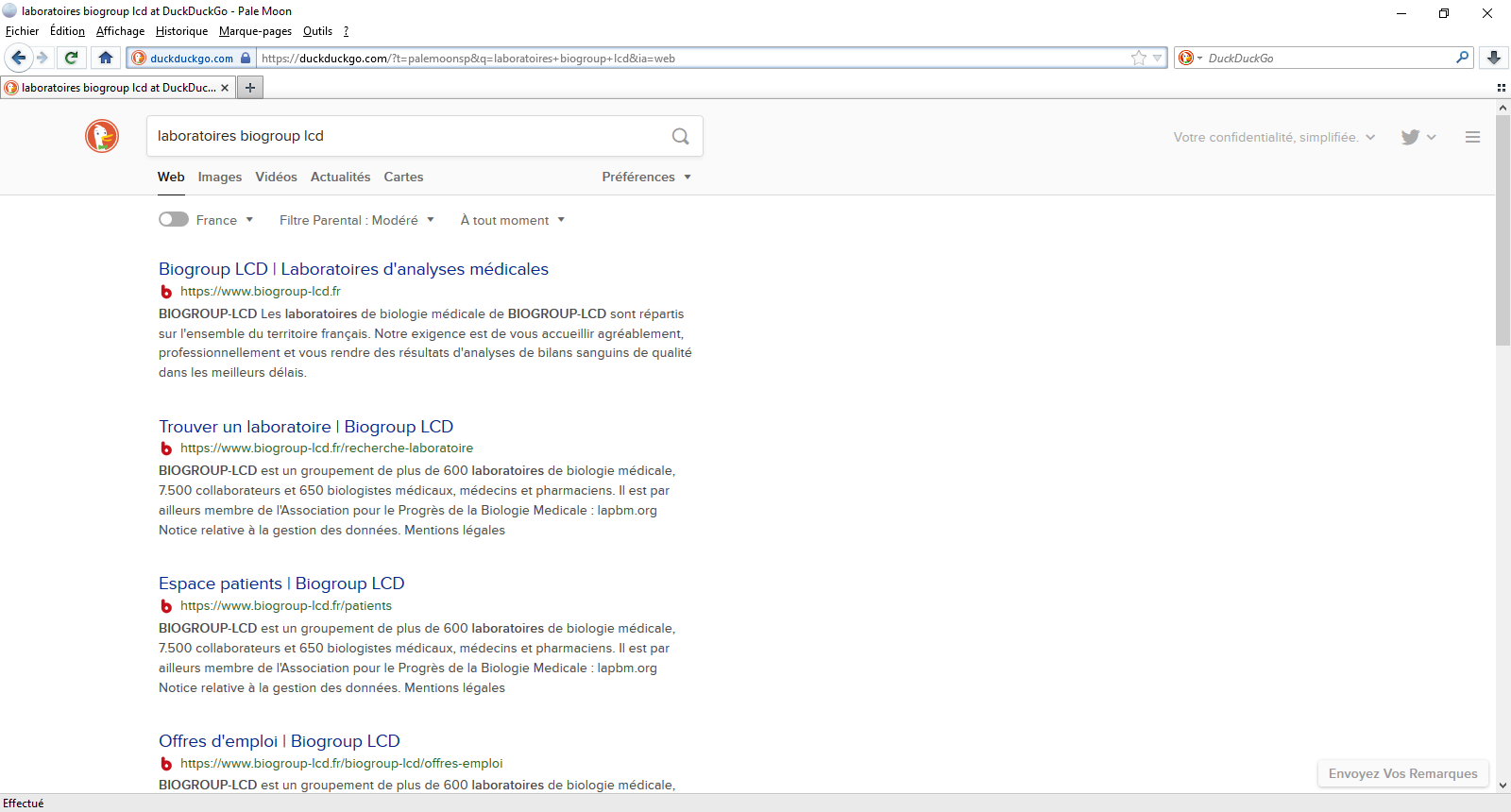Click favicon beside offres-emploi result URL
The width and height of the screenshot is (1511, 812).
point(166,764)
